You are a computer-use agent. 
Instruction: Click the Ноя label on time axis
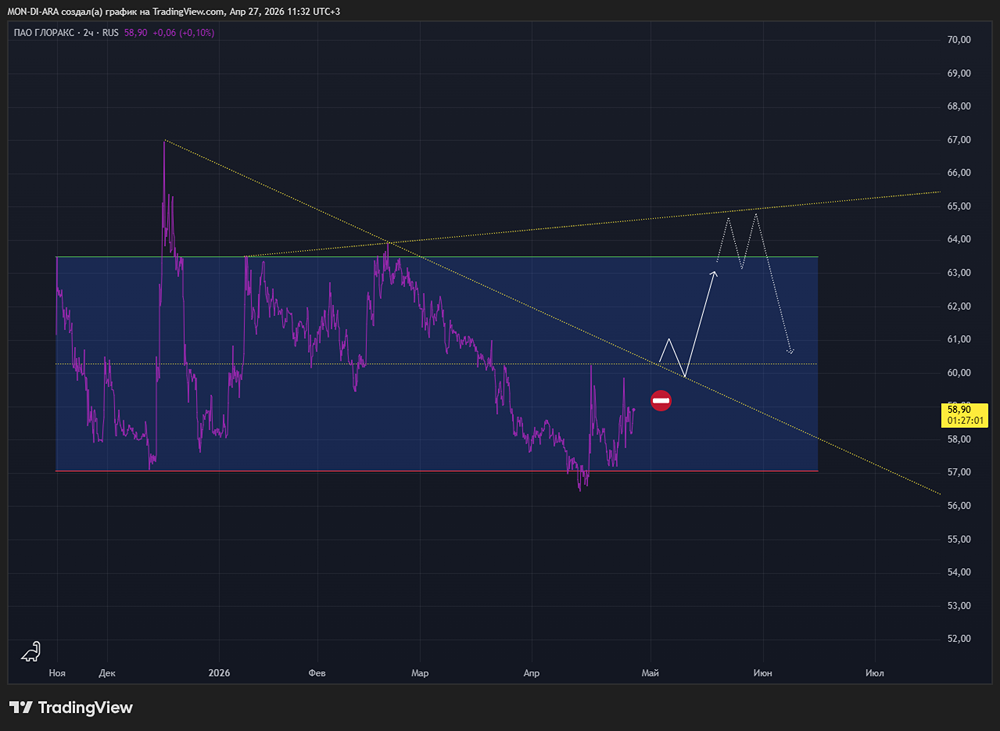57,673
